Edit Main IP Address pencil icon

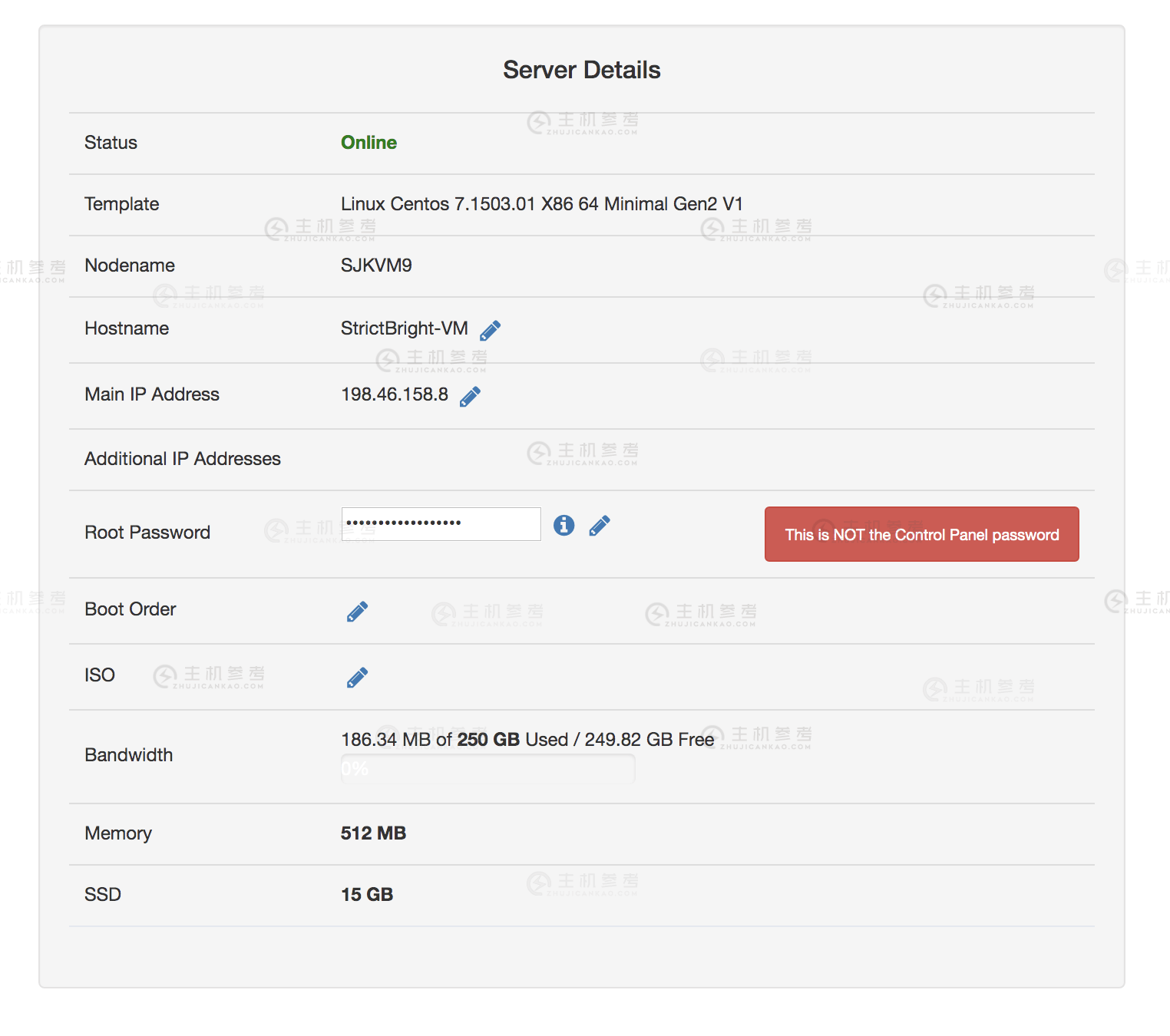click(470, 396)
